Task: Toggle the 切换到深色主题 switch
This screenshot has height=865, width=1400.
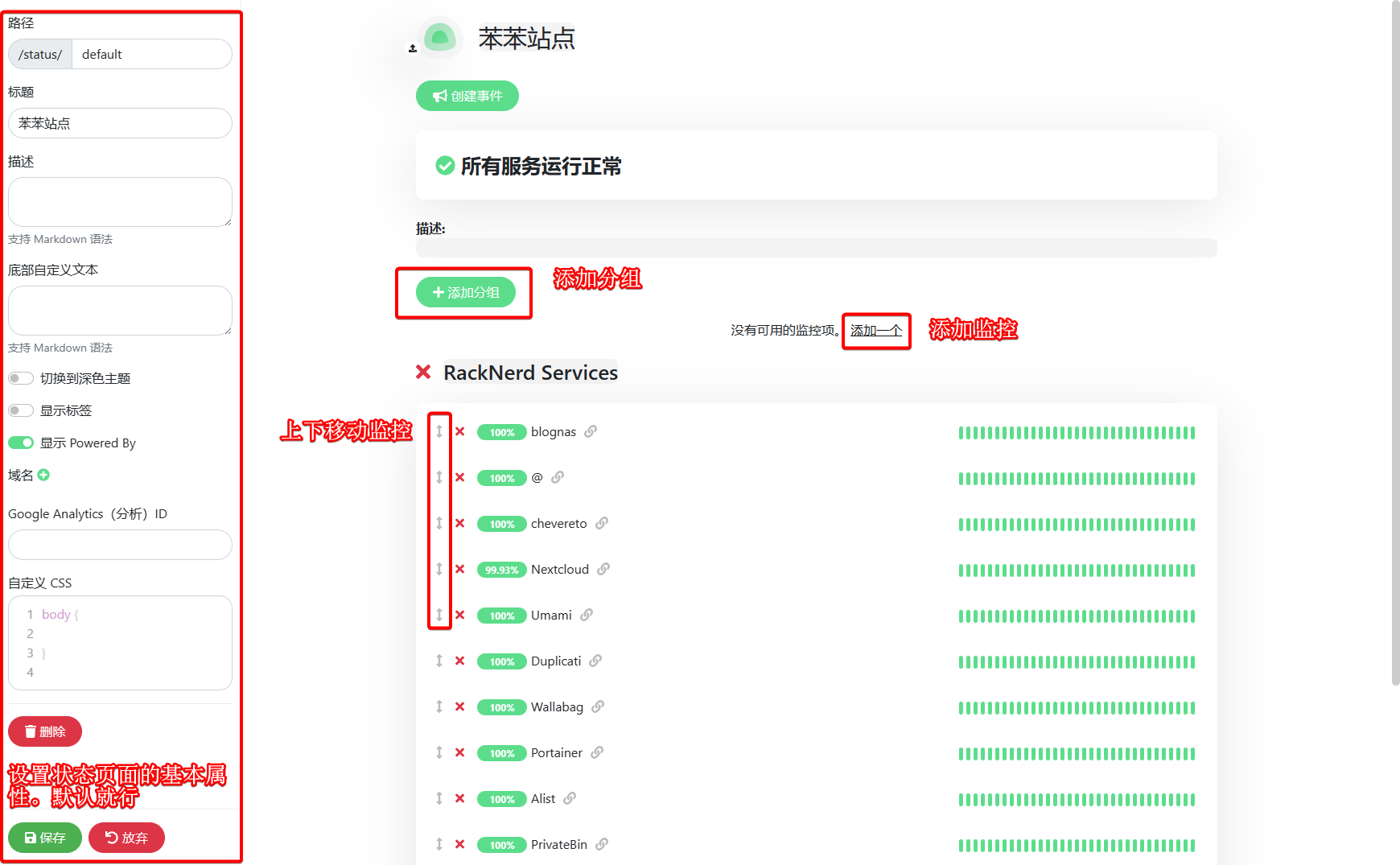Action: [21, 378]
